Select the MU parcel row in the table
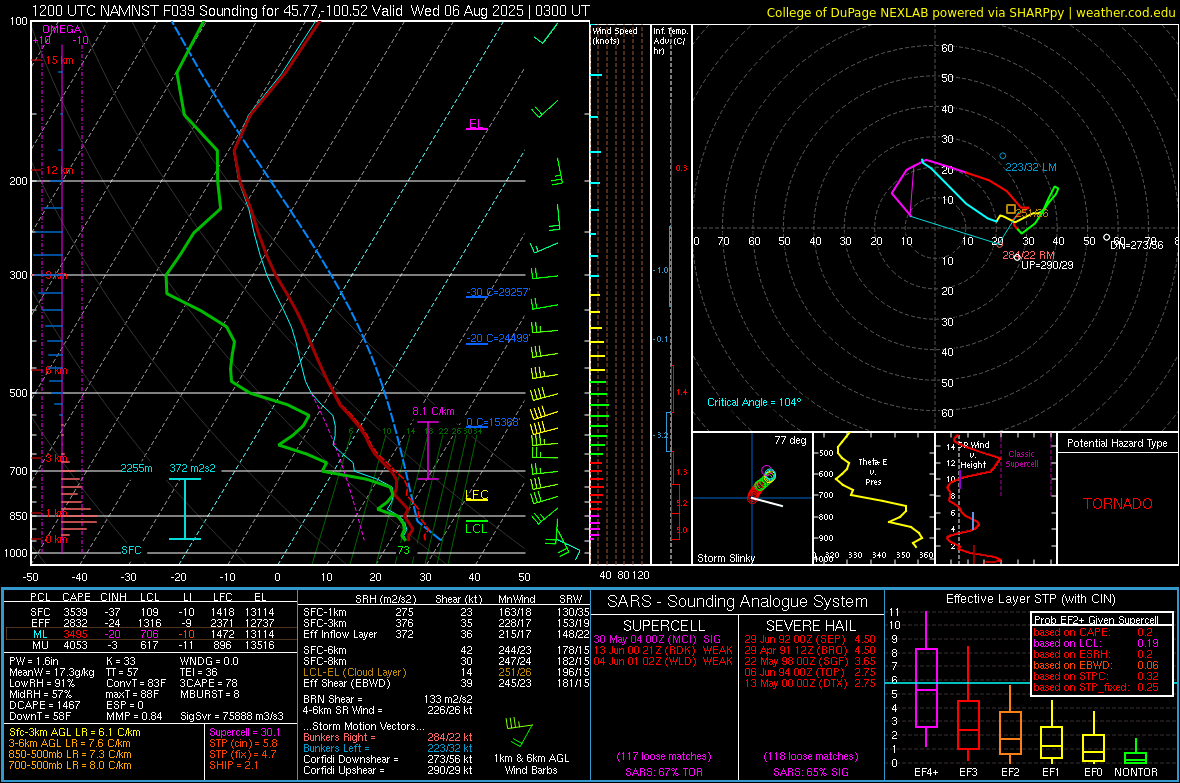This screenshot has height=783, width=1180. (151, 644)
